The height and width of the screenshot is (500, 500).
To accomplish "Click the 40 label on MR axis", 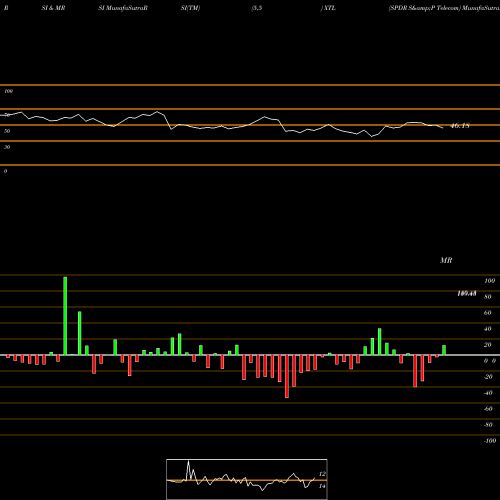I will click(x=488, y=329).
